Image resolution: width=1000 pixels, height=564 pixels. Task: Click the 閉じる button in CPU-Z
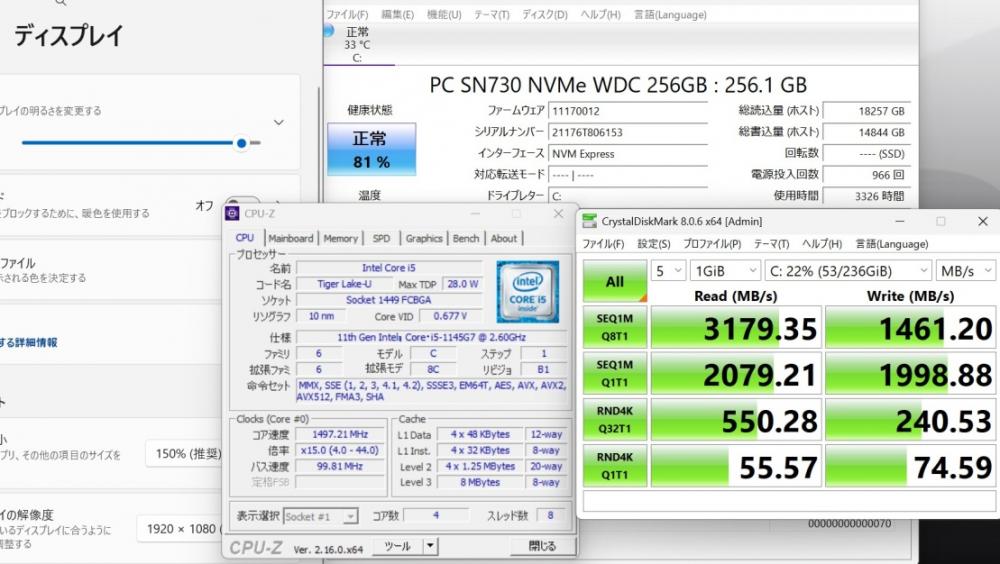pyautogui.click(x=542, y=546)
